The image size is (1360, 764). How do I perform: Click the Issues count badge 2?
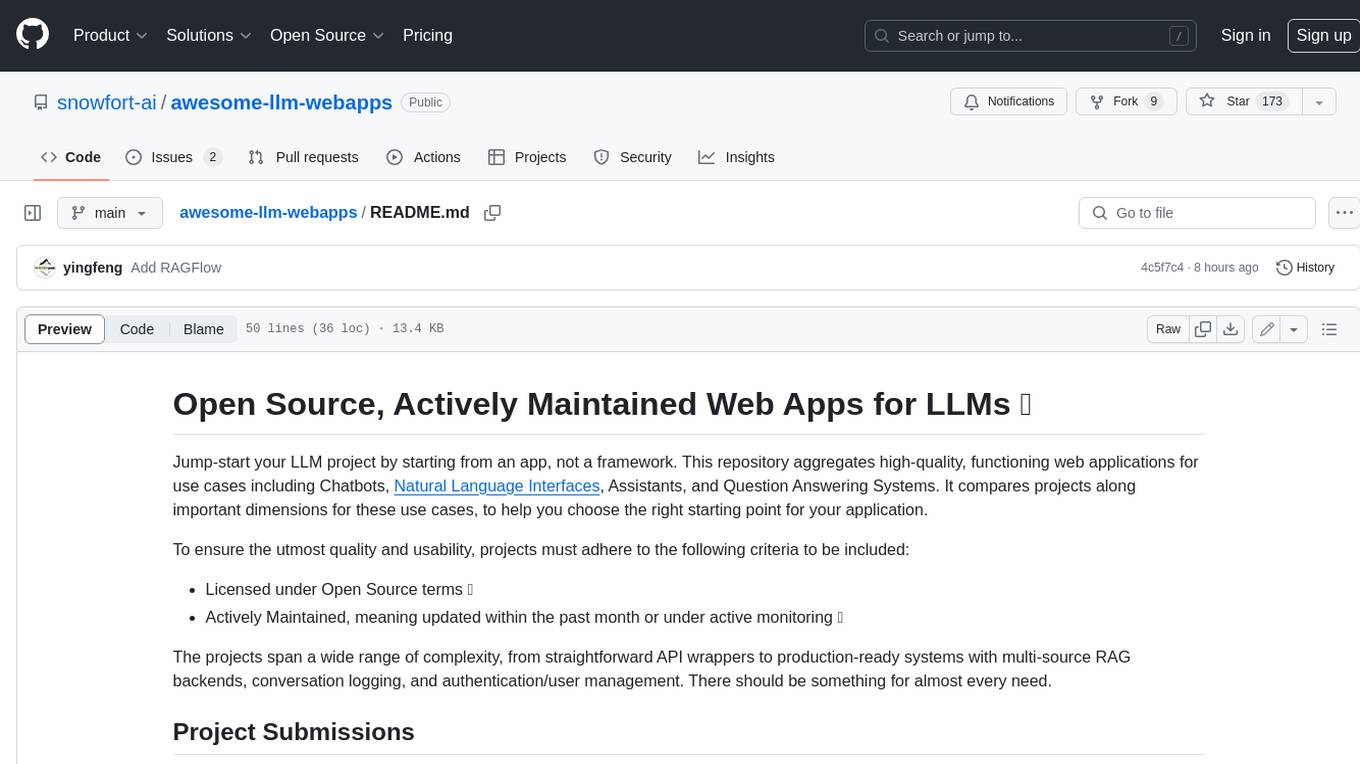click(212, 157)
